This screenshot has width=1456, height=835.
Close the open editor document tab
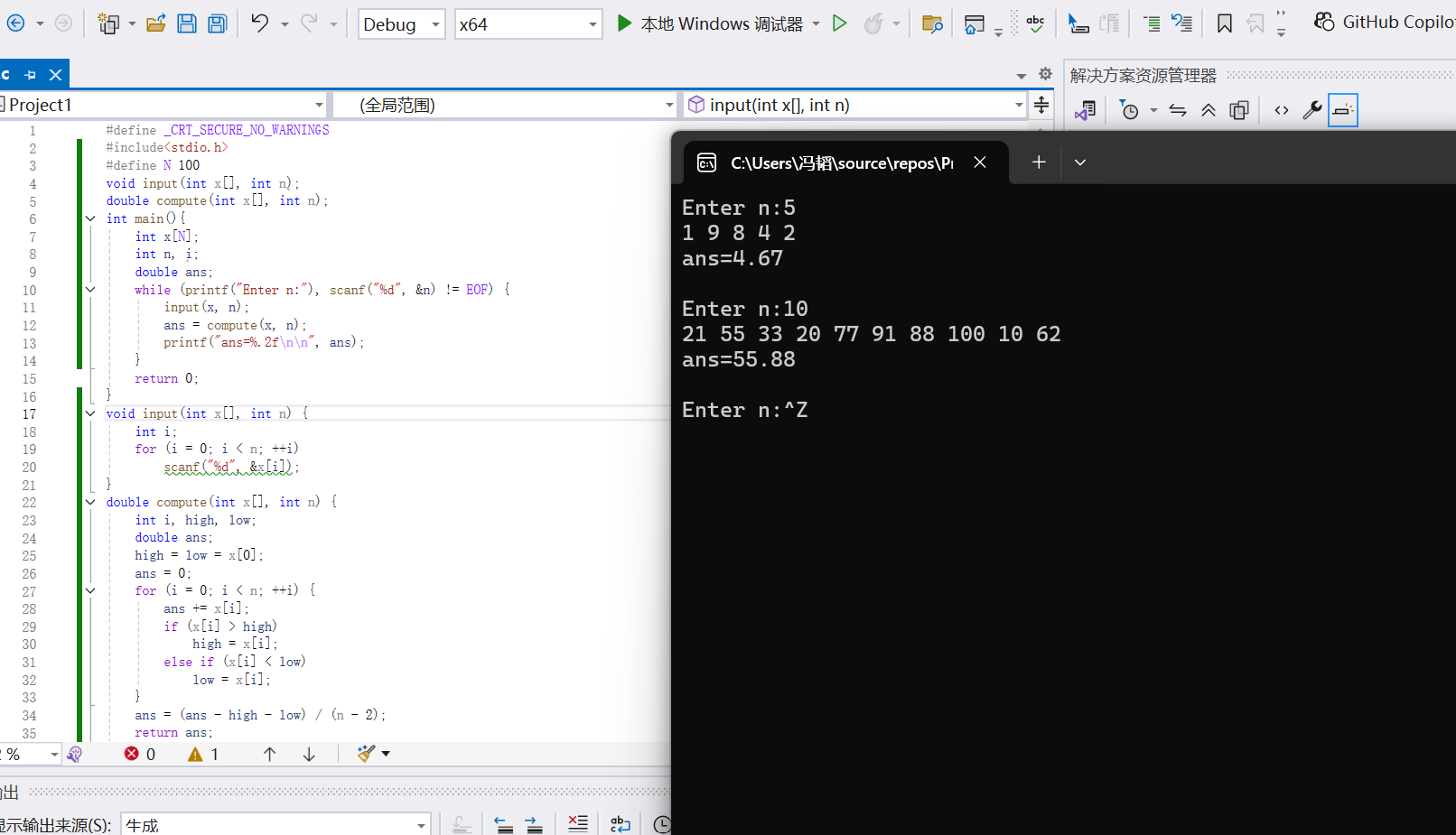[x=56, y=75]
